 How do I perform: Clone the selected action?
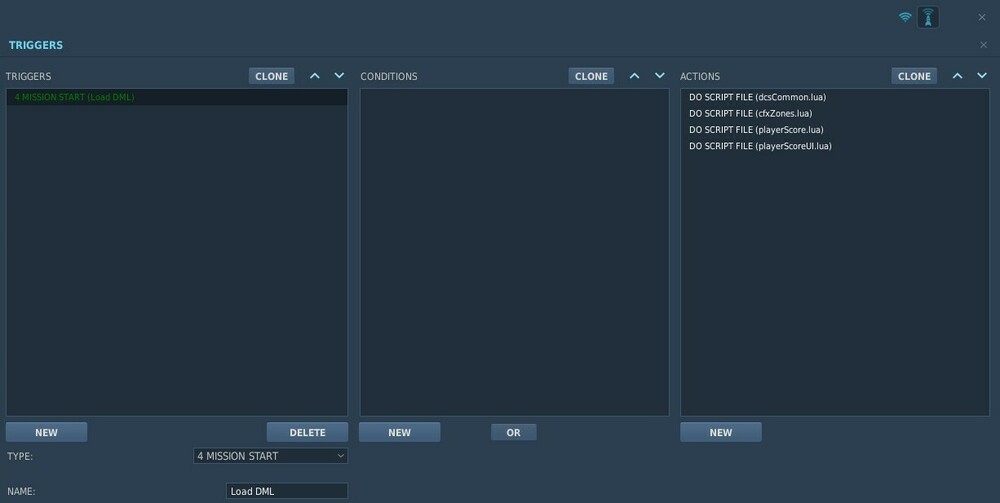915,76
